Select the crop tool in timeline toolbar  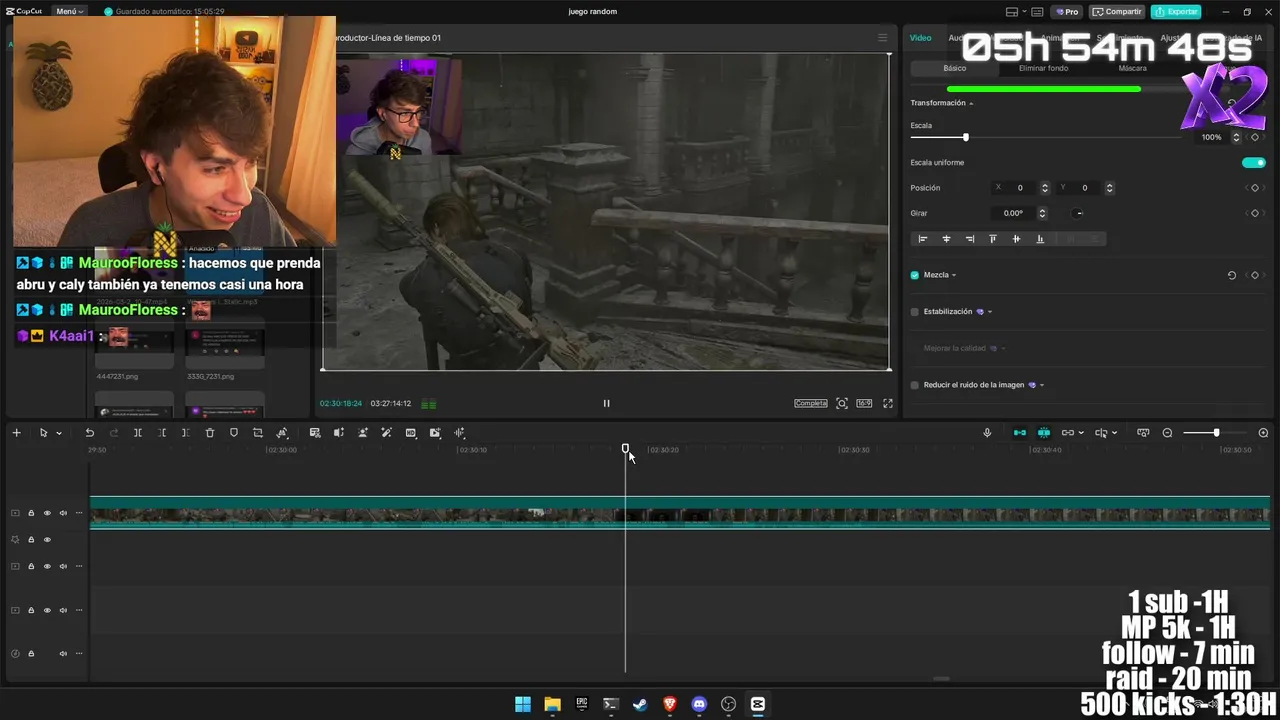(258, 433)
